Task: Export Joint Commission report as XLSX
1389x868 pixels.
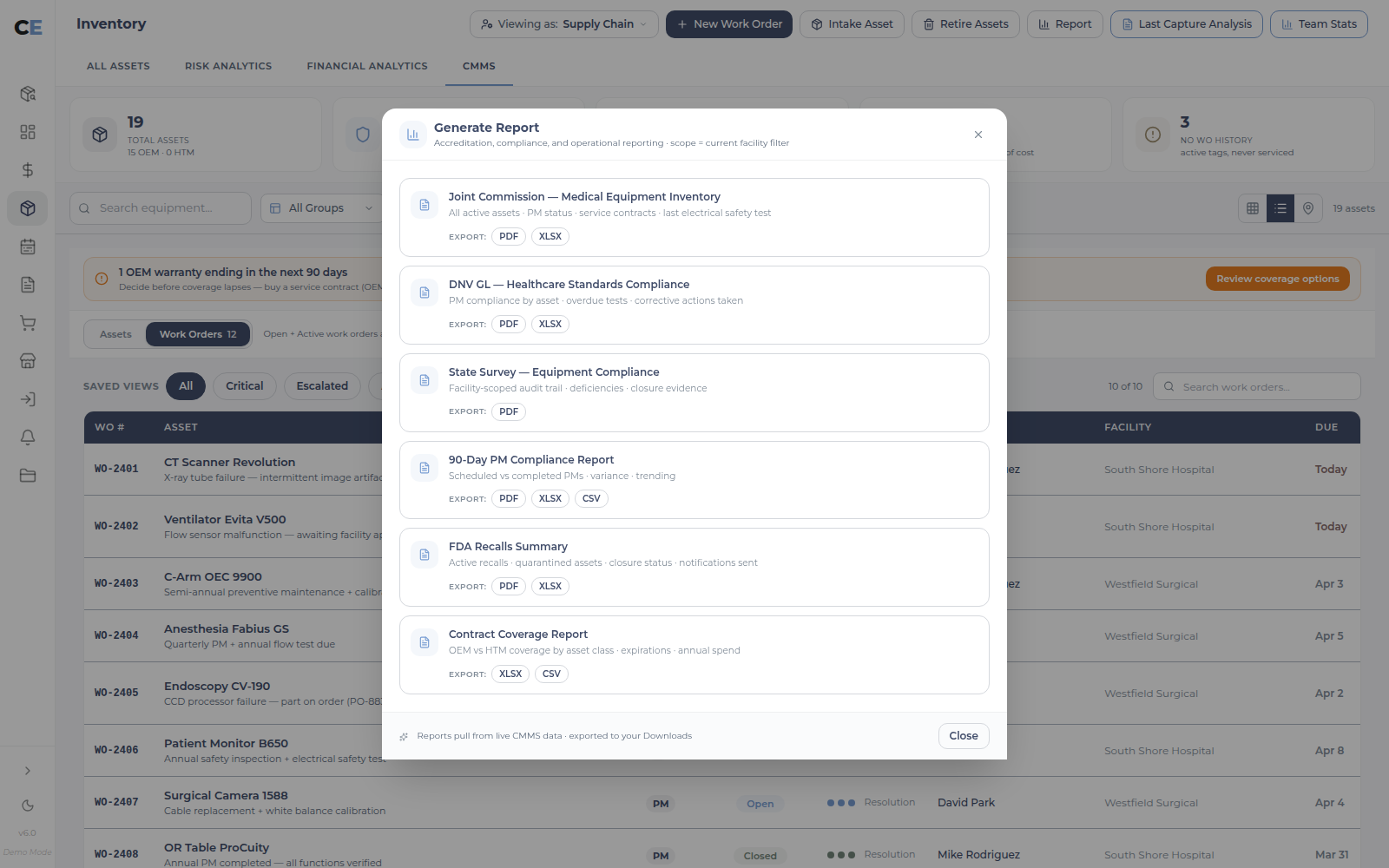Action: pyautogui.click(x=550, y=236)
